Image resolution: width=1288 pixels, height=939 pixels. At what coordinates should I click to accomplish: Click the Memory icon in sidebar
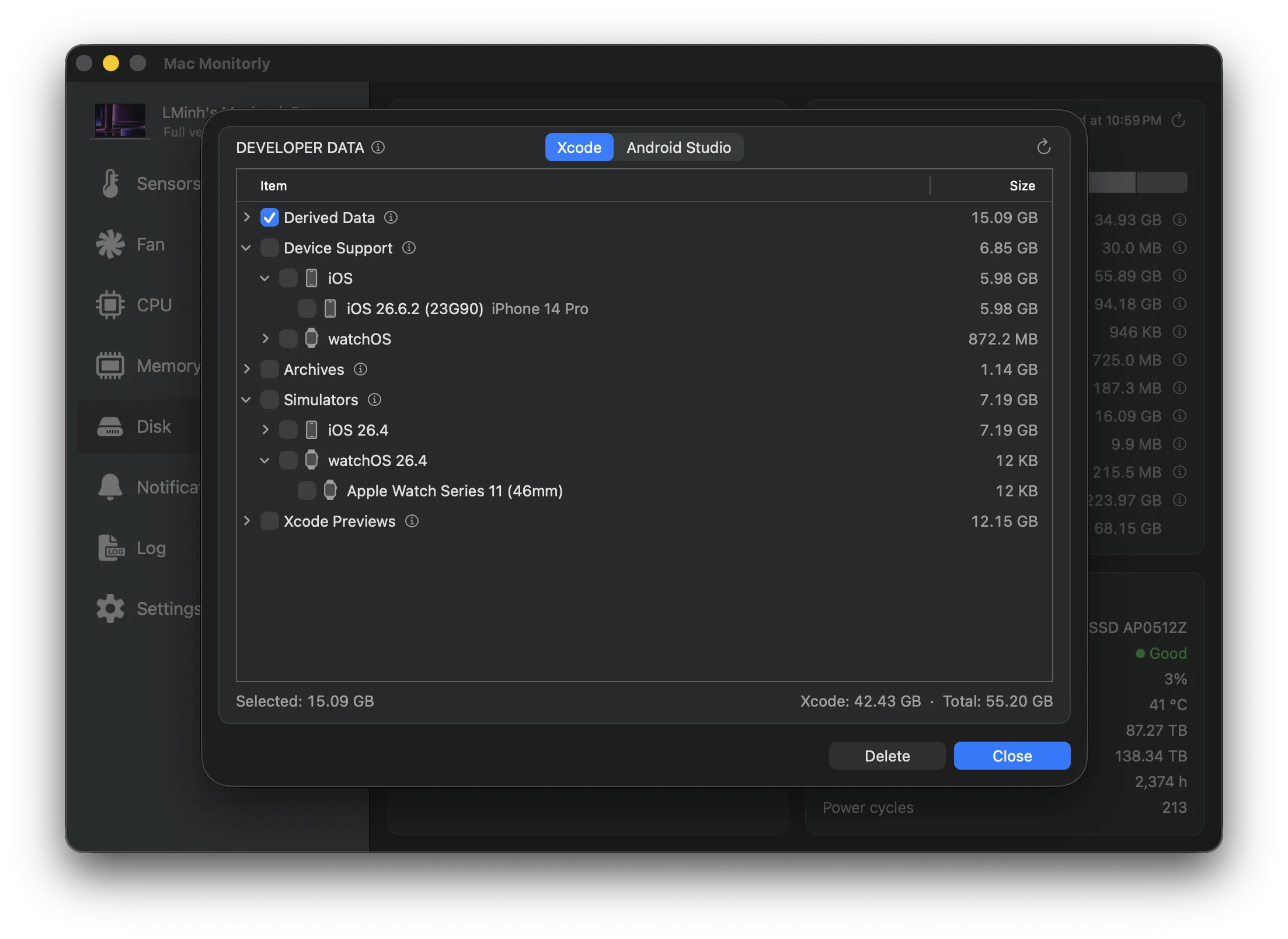110,366
